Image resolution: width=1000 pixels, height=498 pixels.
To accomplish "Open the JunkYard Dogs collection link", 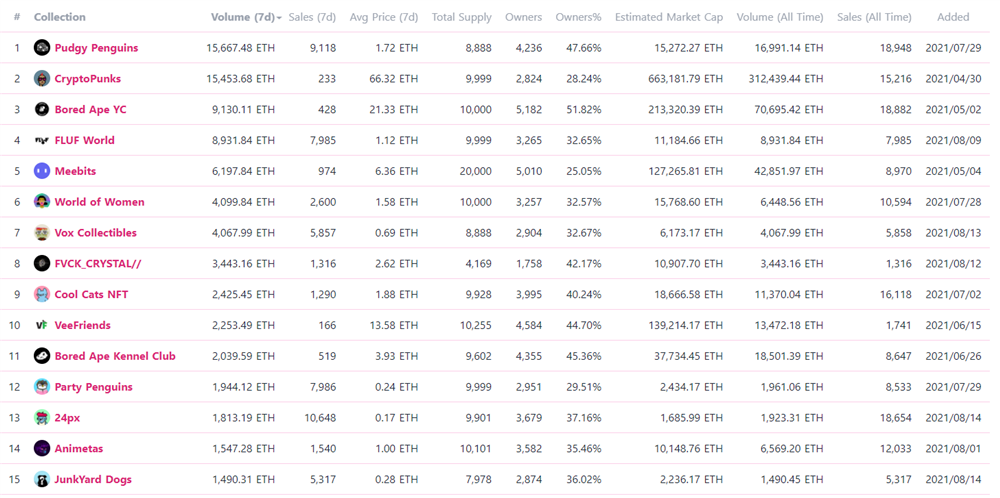I will point(93,480).
